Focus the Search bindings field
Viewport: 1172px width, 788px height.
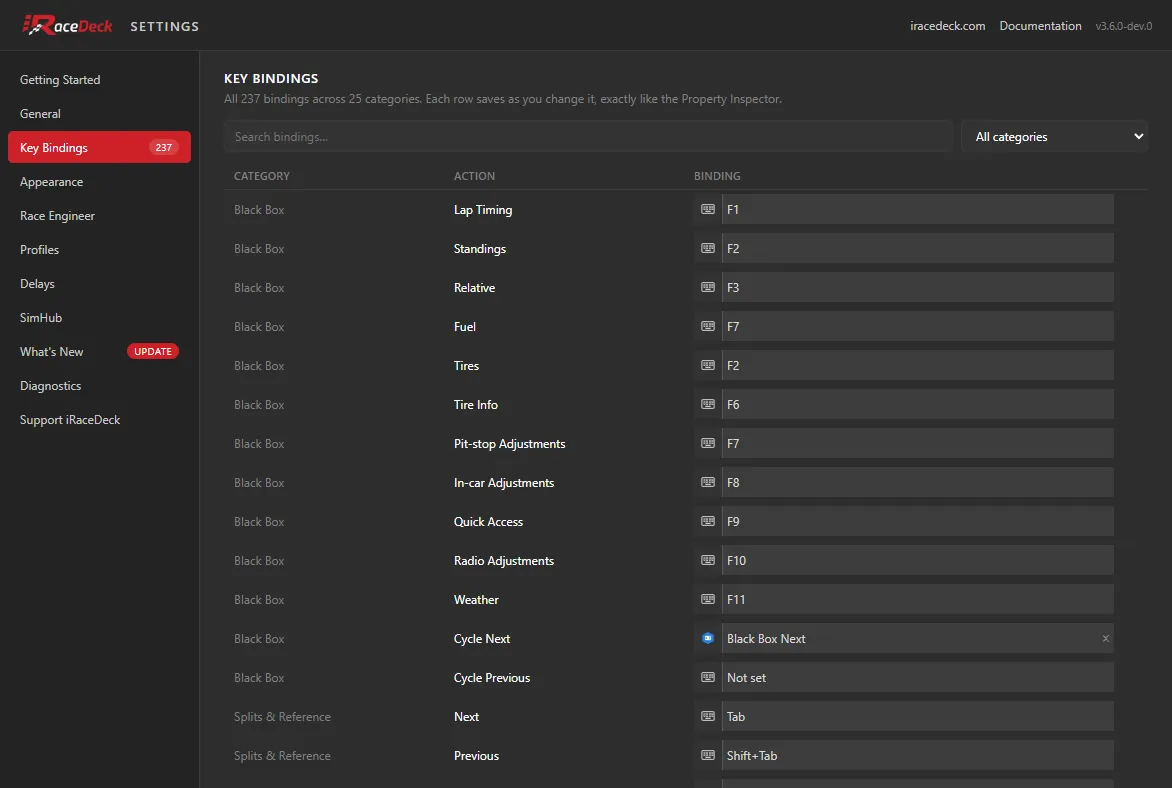pyautogui.click(x=587, y=136)
